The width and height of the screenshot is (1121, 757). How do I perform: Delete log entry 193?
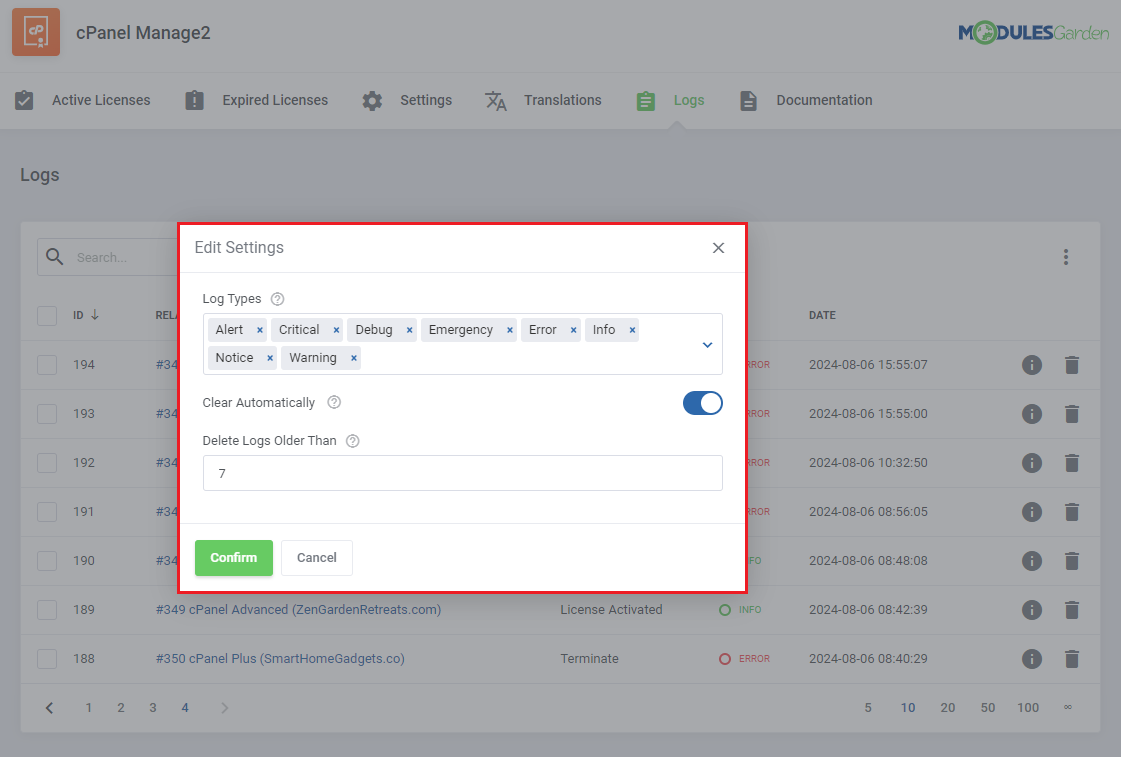[1072, 414]
